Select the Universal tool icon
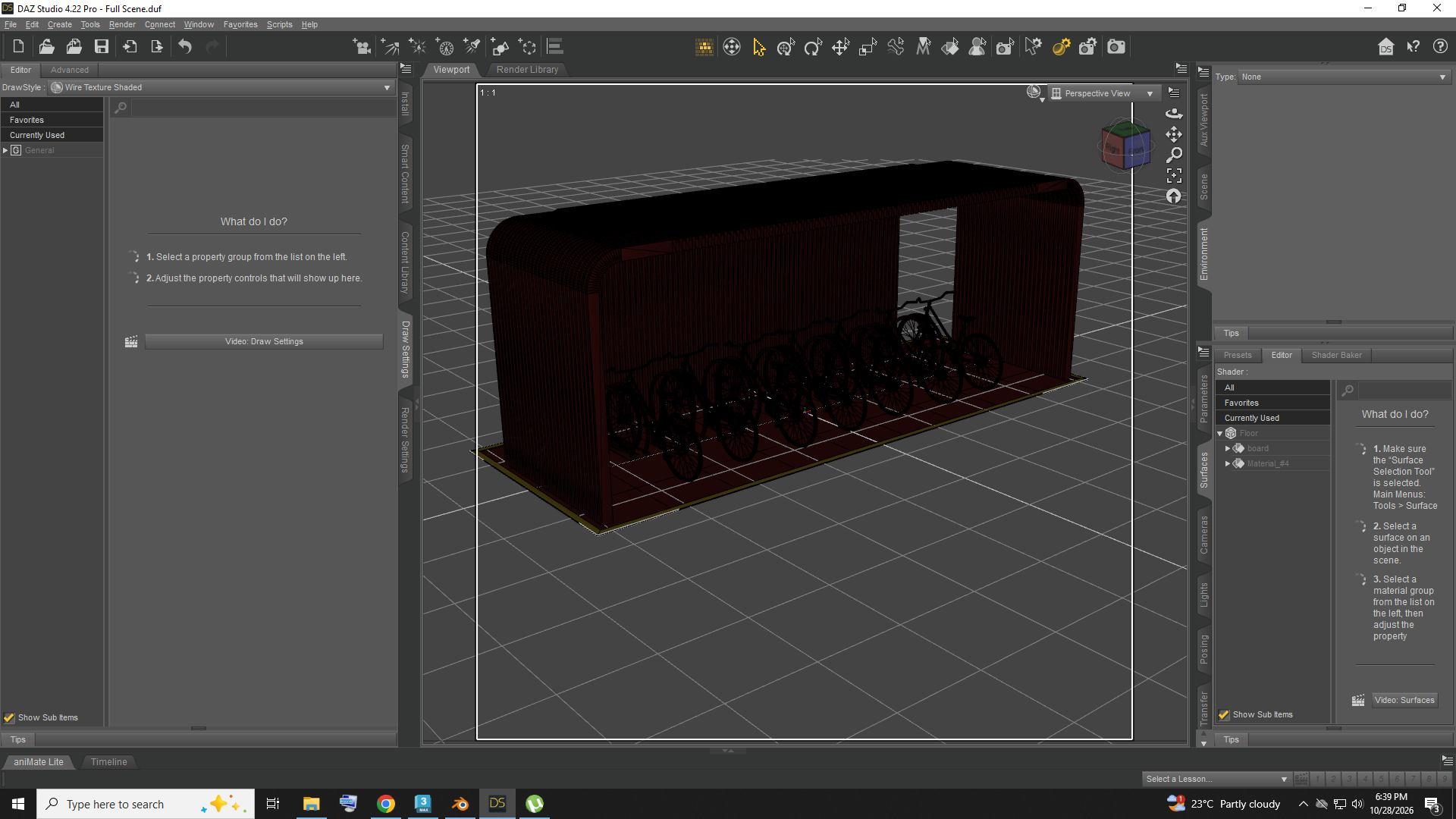Image resolution: width=1456 pixels, height=819 pixels. click(x=786, y=47)
